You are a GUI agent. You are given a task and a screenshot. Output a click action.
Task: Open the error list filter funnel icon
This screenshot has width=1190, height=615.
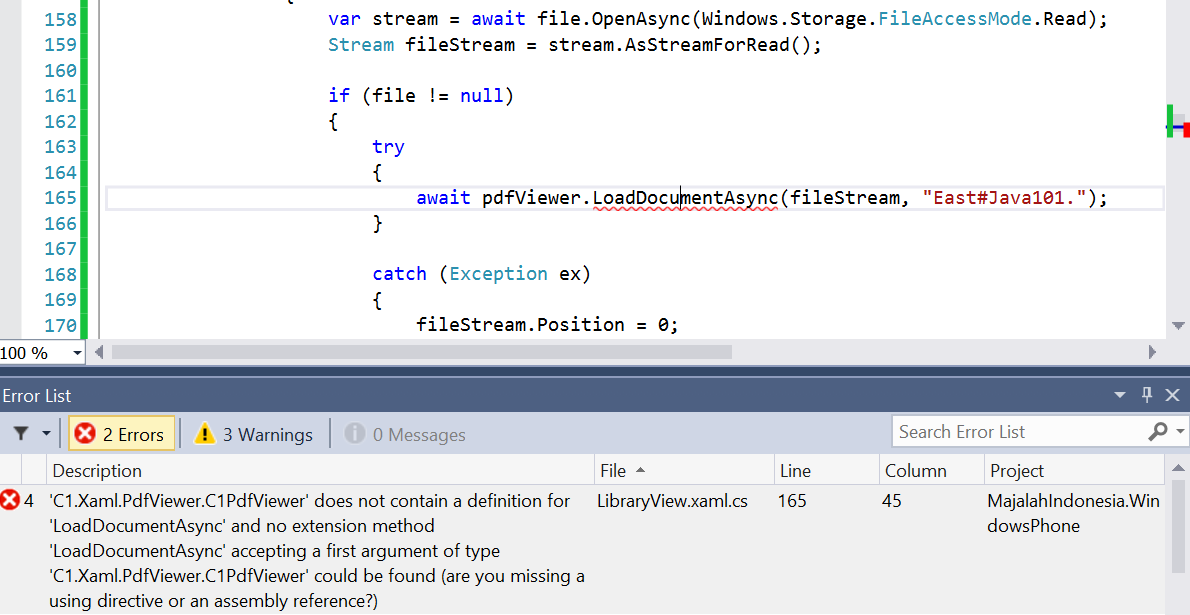22,434
